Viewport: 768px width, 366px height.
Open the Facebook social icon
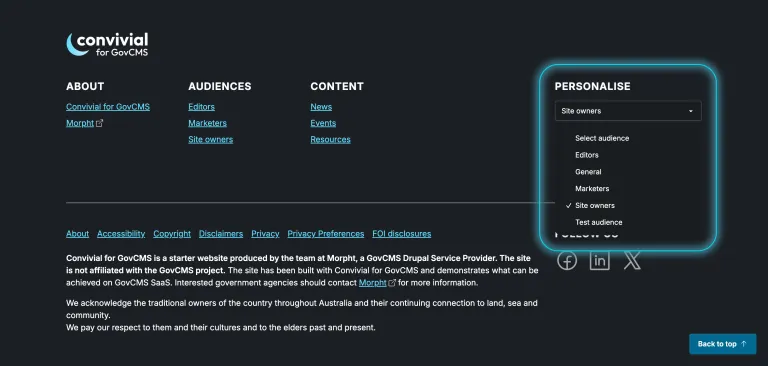tap(567, 260)
